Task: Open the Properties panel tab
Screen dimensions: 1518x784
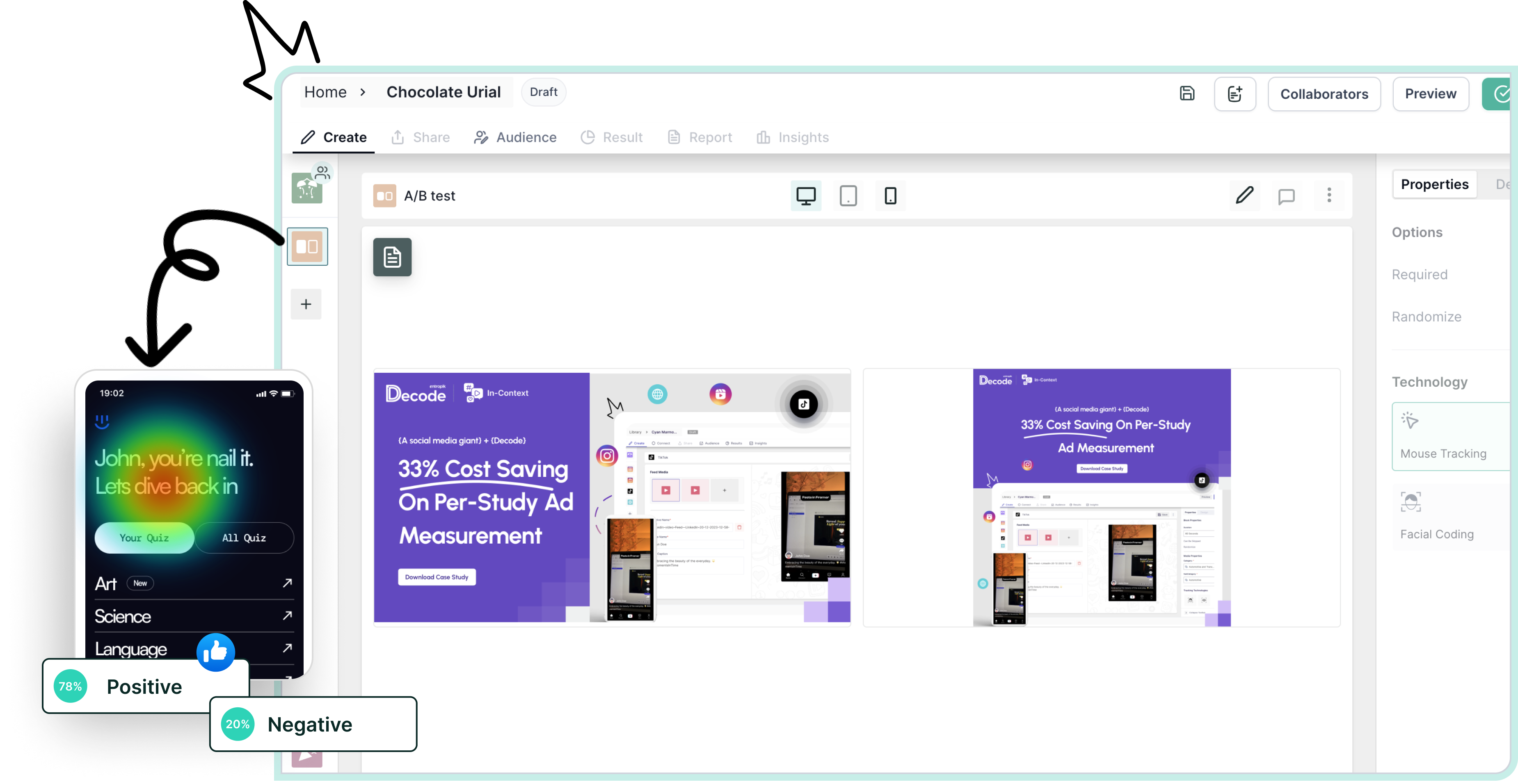Action: [1434, 185]
